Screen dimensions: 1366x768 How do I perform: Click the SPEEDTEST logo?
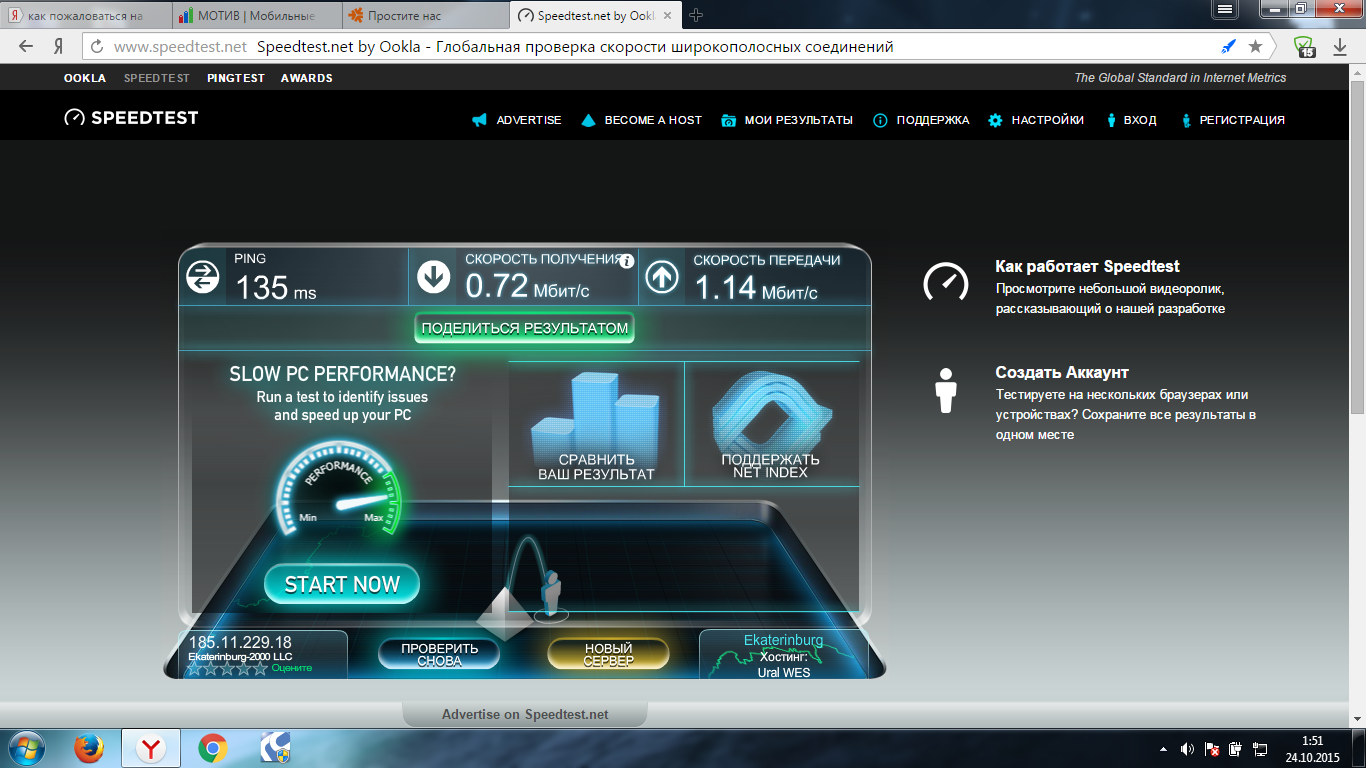131,118
